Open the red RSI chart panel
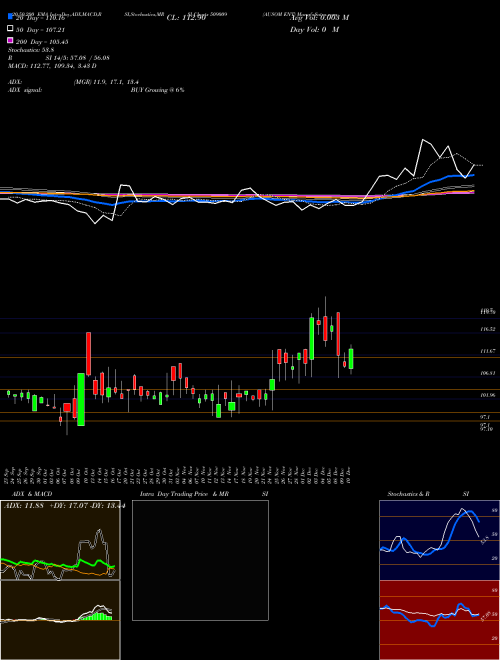The height and width of the screenshot is (660, 500). coord(439,620)
